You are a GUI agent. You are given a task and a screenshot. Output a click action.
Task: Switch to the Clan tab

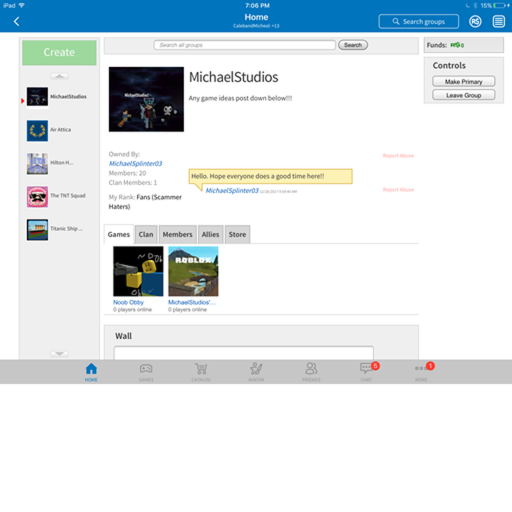(146, 234)
